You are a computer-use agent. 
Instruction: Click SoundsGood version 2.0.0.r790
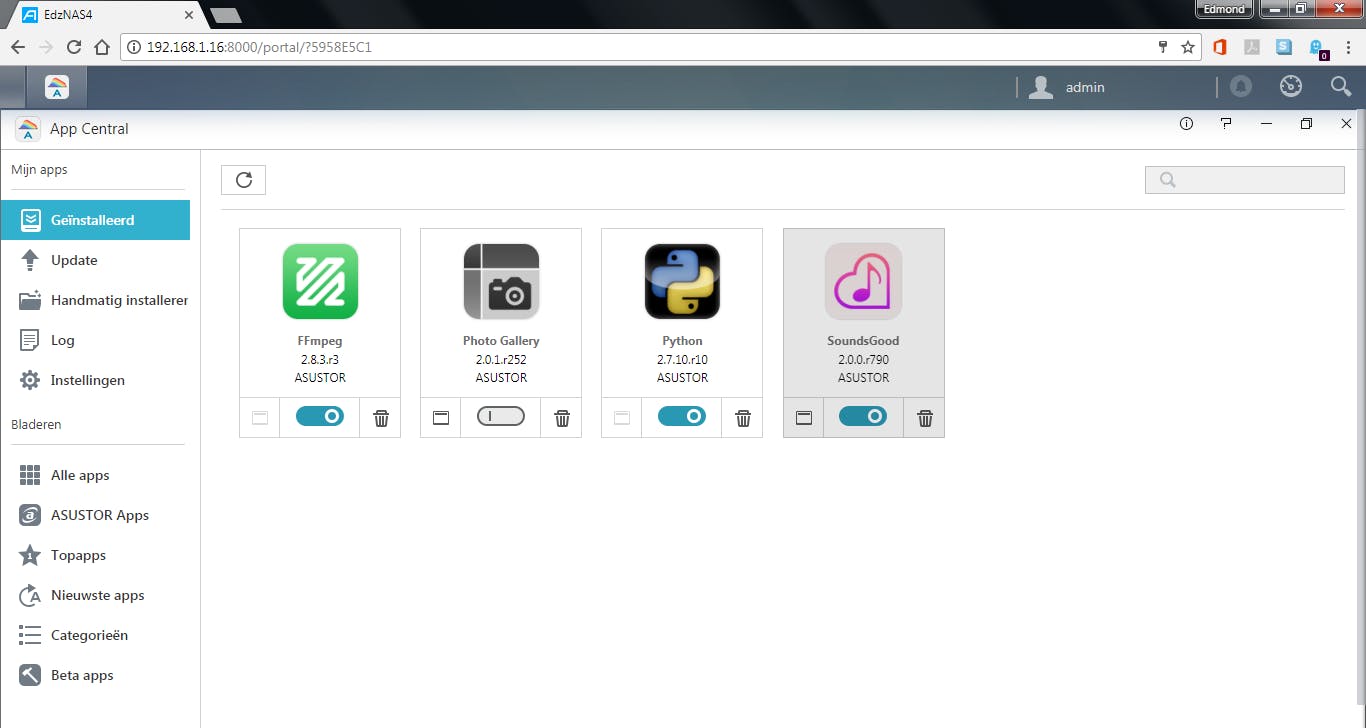click(x=863, y=360)
